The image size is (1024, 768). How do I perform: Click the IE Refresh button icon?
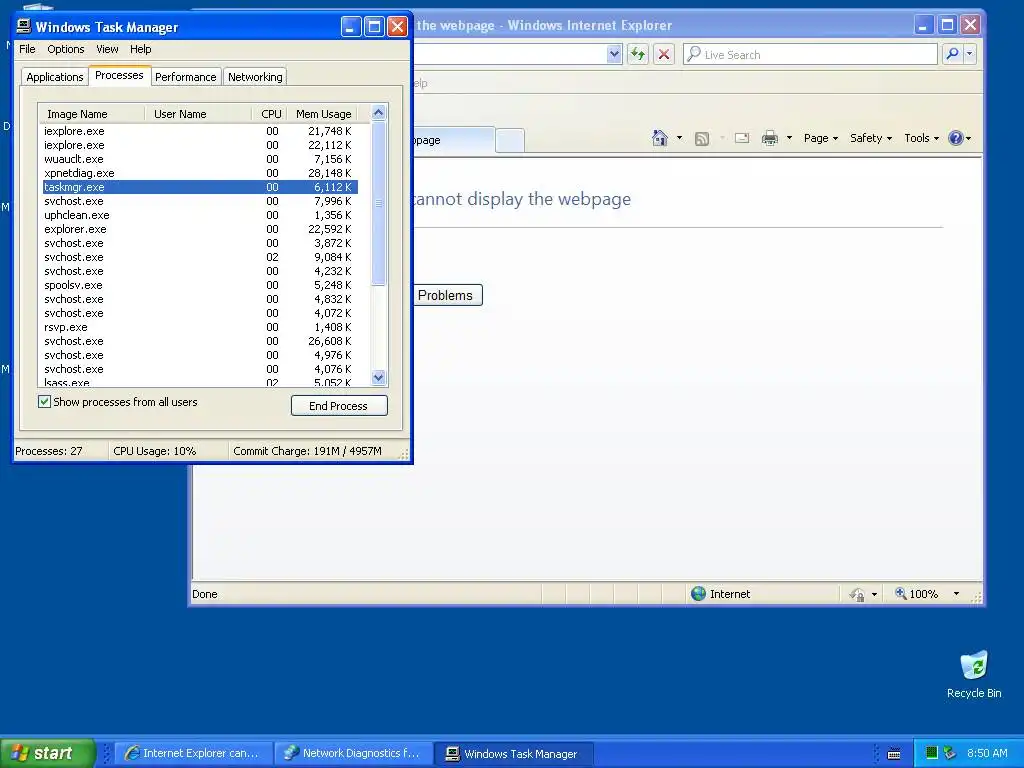637,54
